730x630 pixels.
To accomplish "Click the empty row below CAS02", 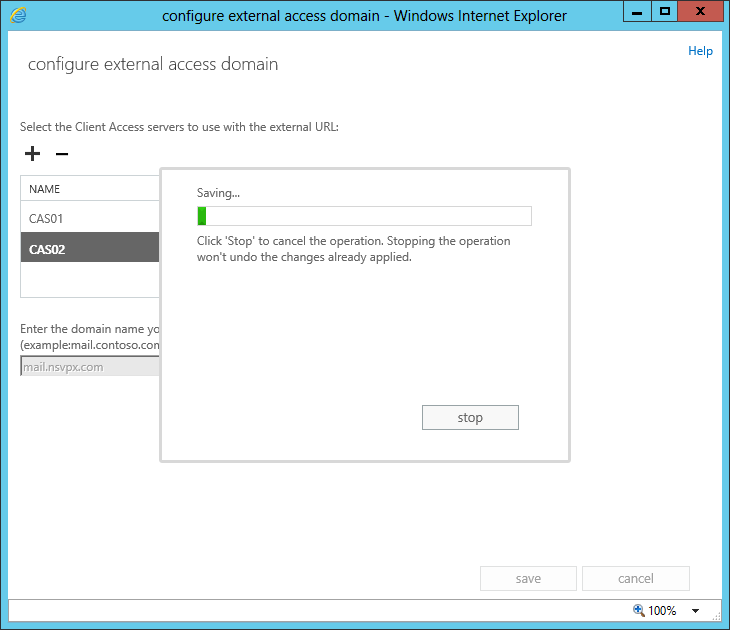I will [90, 280].
